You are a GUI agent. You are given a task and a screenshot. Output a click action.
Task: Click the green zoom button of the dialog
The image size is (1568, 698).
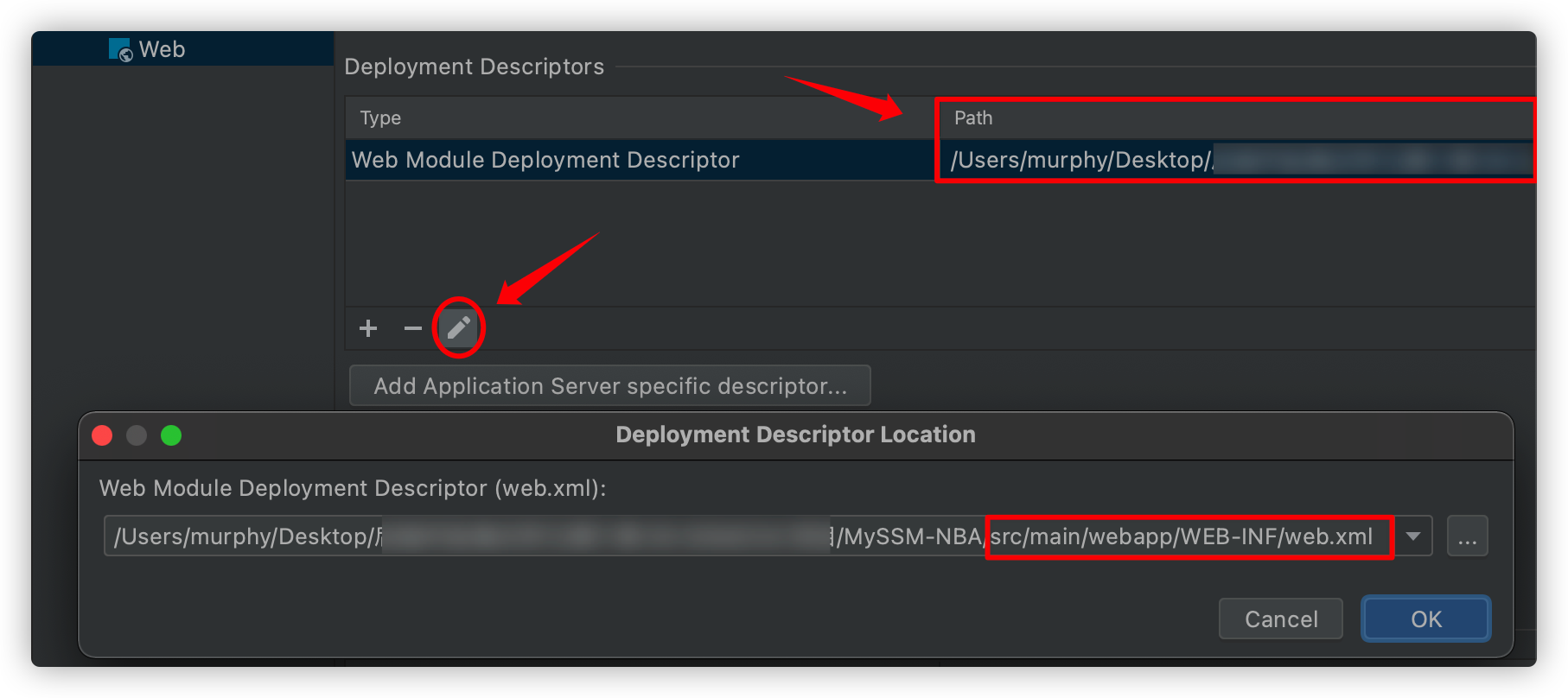(x=171, y=435)
